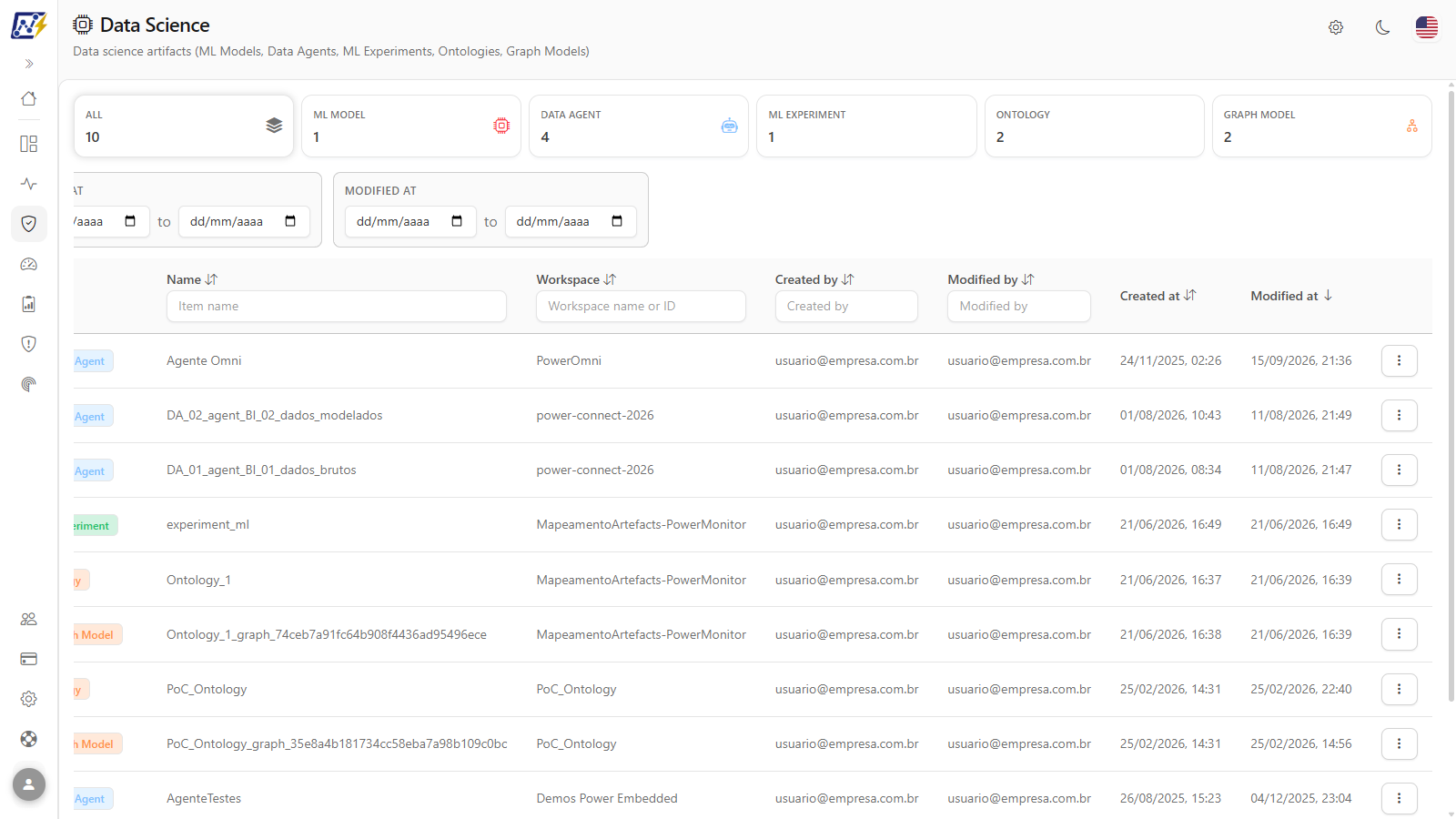Sort table by Name column
Screen dimensions: 1456x819
(192, 279)
